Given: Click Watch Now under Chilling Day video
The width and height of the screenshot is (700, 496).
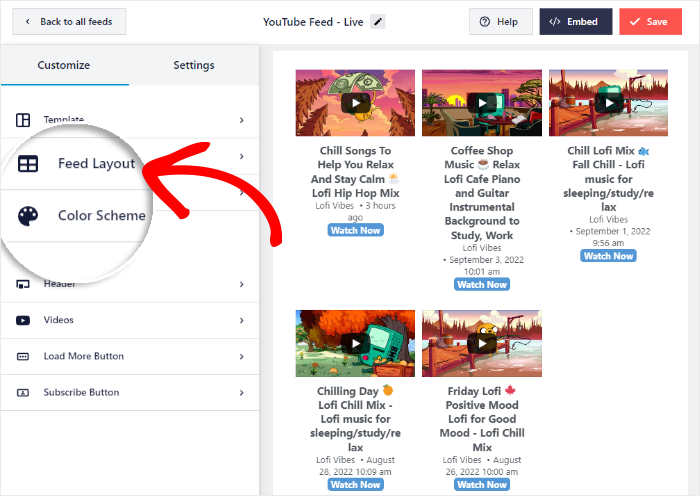Looking at the screenshot, I should 355,484.
